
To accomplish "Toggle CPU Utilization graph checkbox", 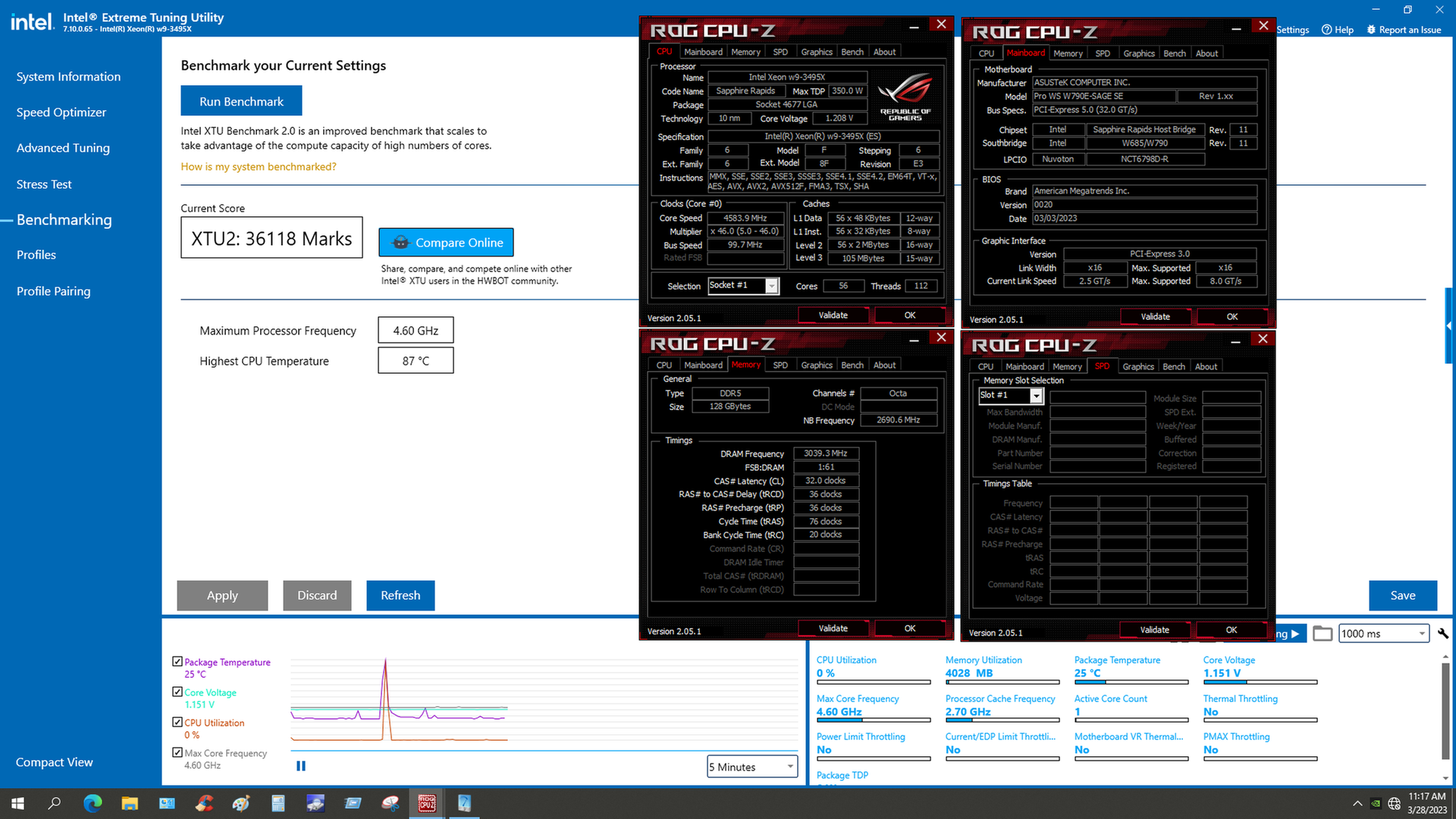I will 177,722.
